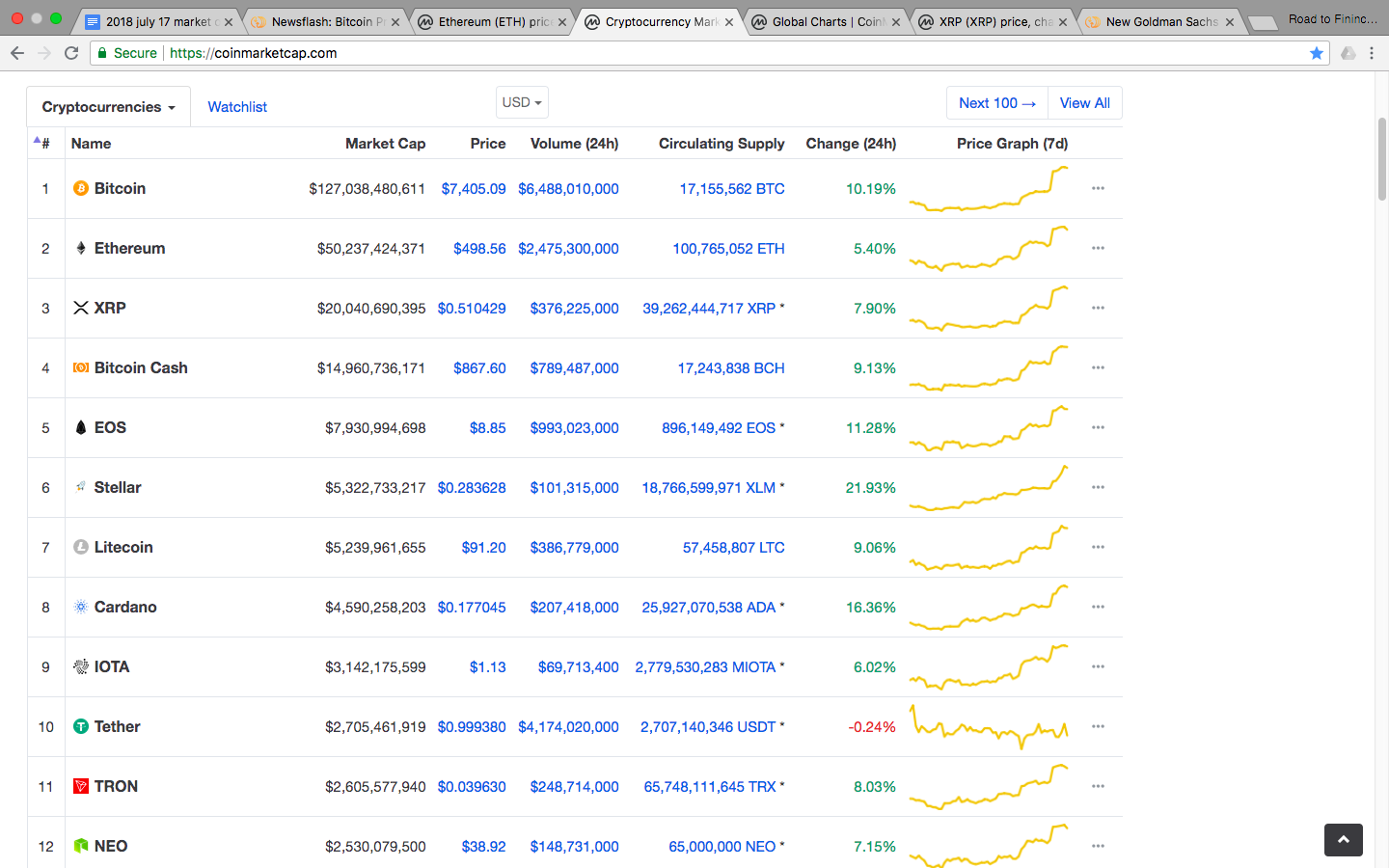Open the EOS row options ellipsis
Viewport: 1389px width, 868px height.
coord(1098,427)
